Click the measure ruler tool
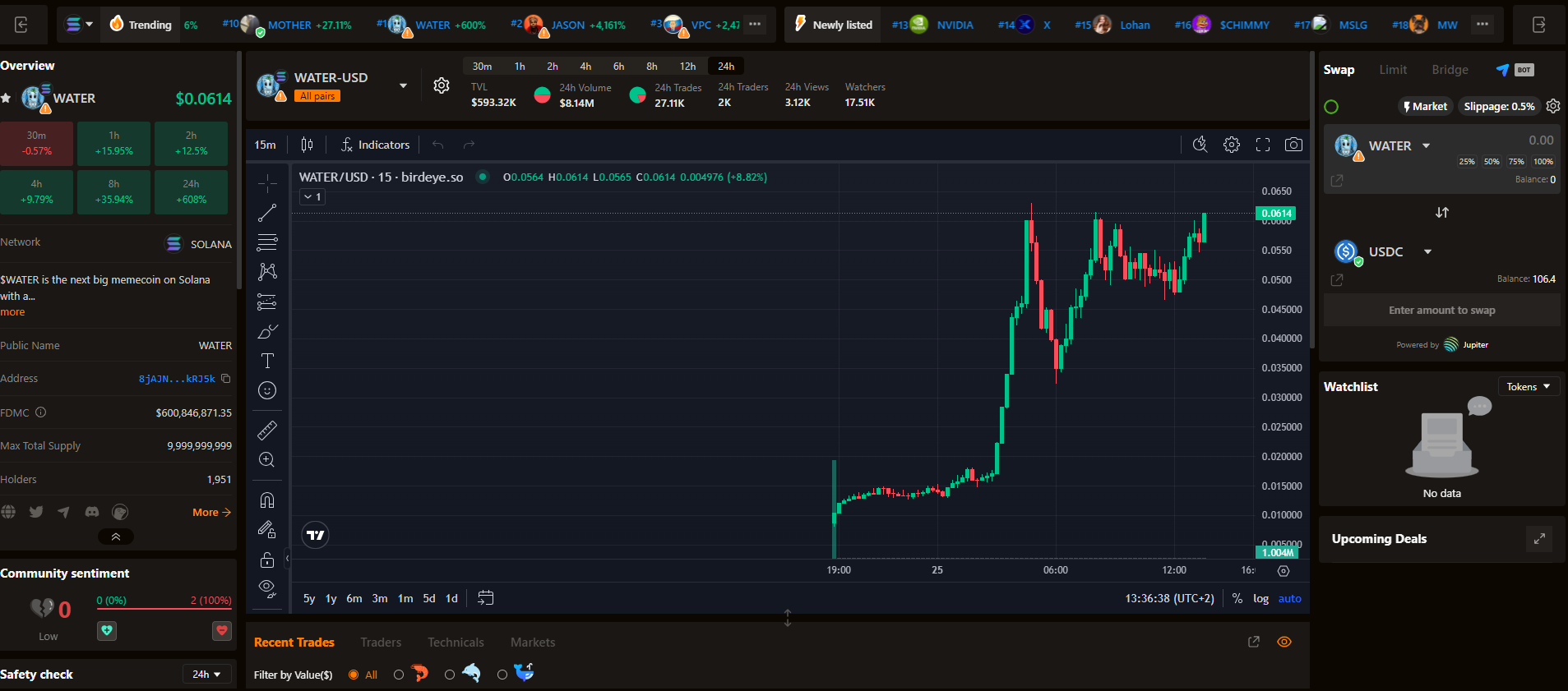The width and height of the screenshot is (1568, 691). pos(267,430)
